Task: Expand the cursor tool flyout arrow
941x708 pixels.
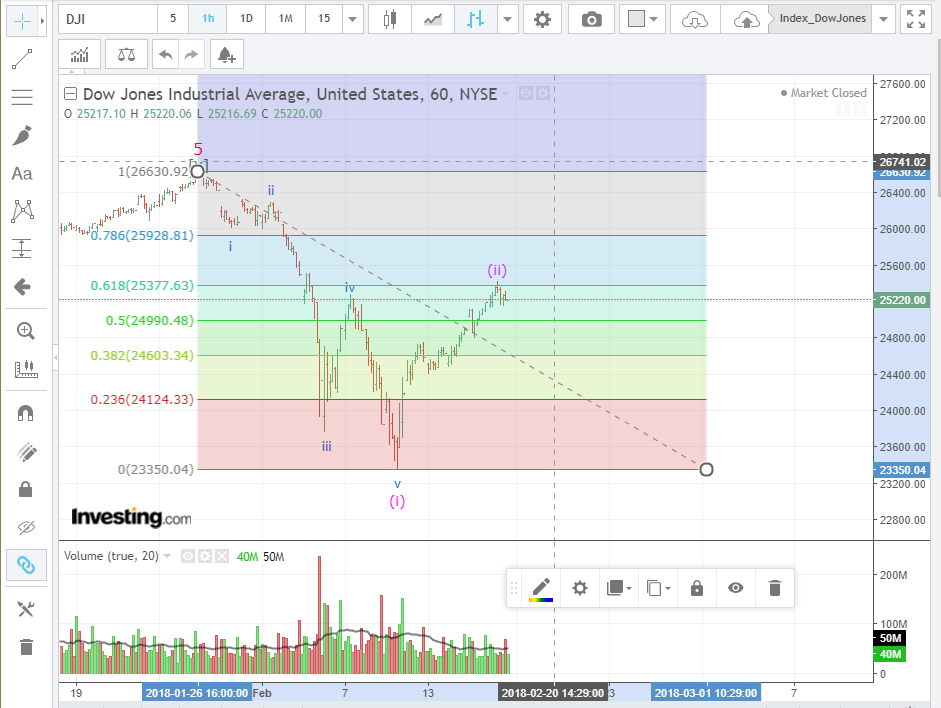Action: pyautogui.click(x=43, y=21)
